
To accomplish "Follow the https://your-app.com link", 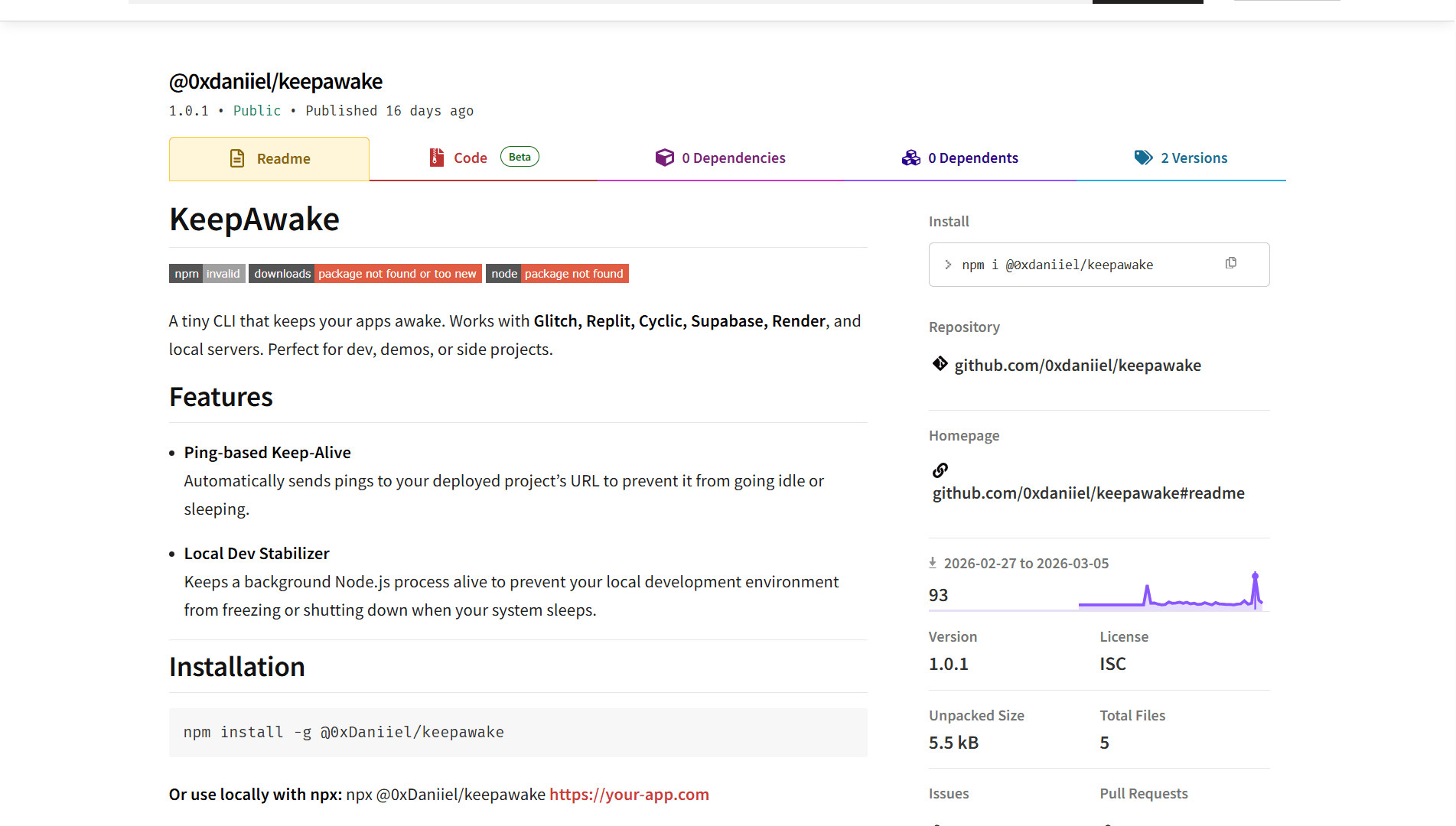I will 629,795.
